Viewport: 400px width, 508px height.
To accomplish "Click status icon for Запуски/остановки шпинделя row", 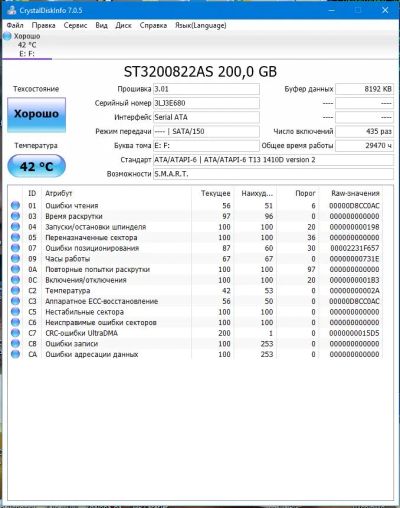I will [x=15, y=227].
